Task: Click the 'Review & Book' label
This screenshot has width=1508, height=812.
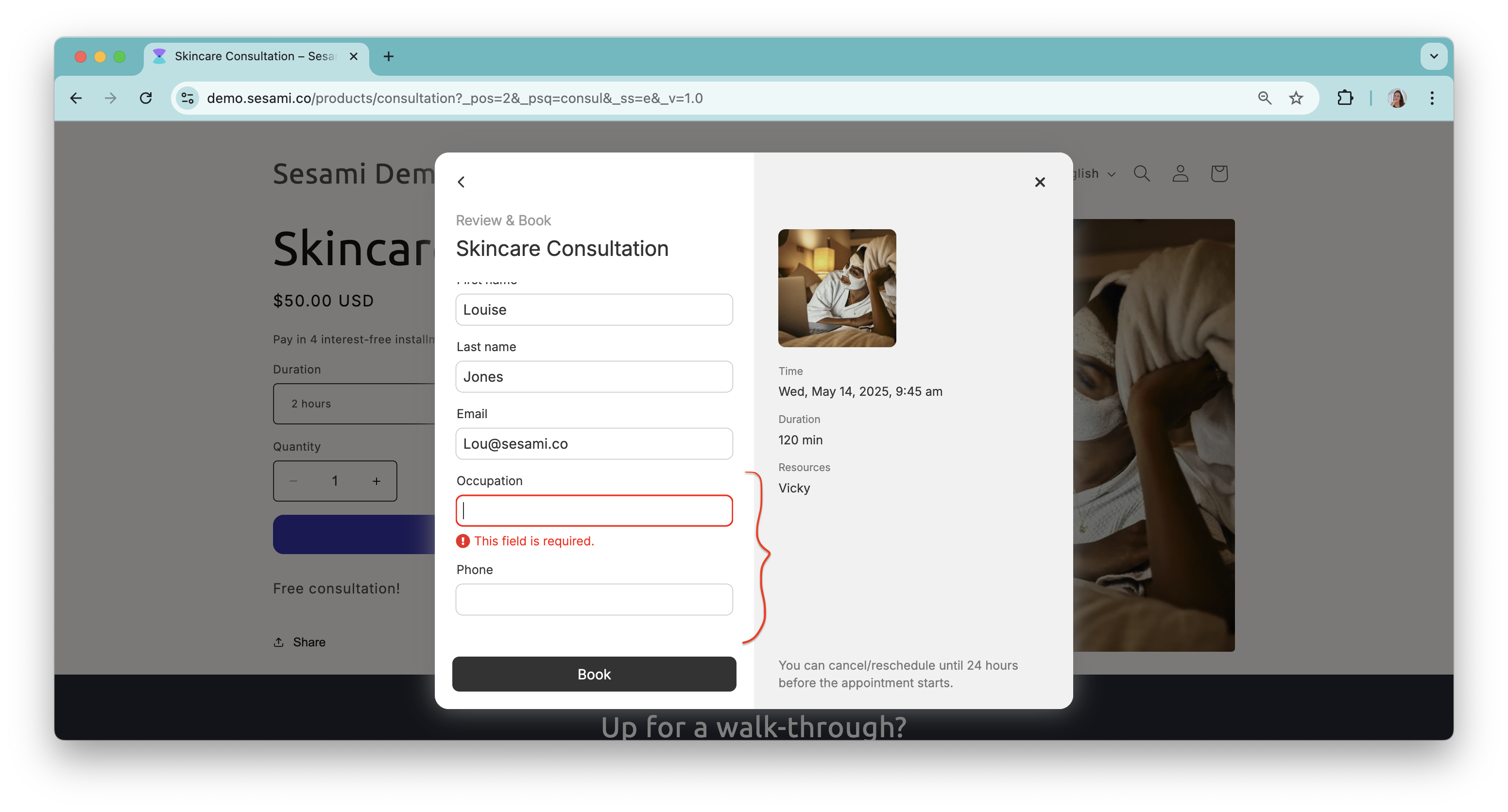Action: click(x=503, y=220)
